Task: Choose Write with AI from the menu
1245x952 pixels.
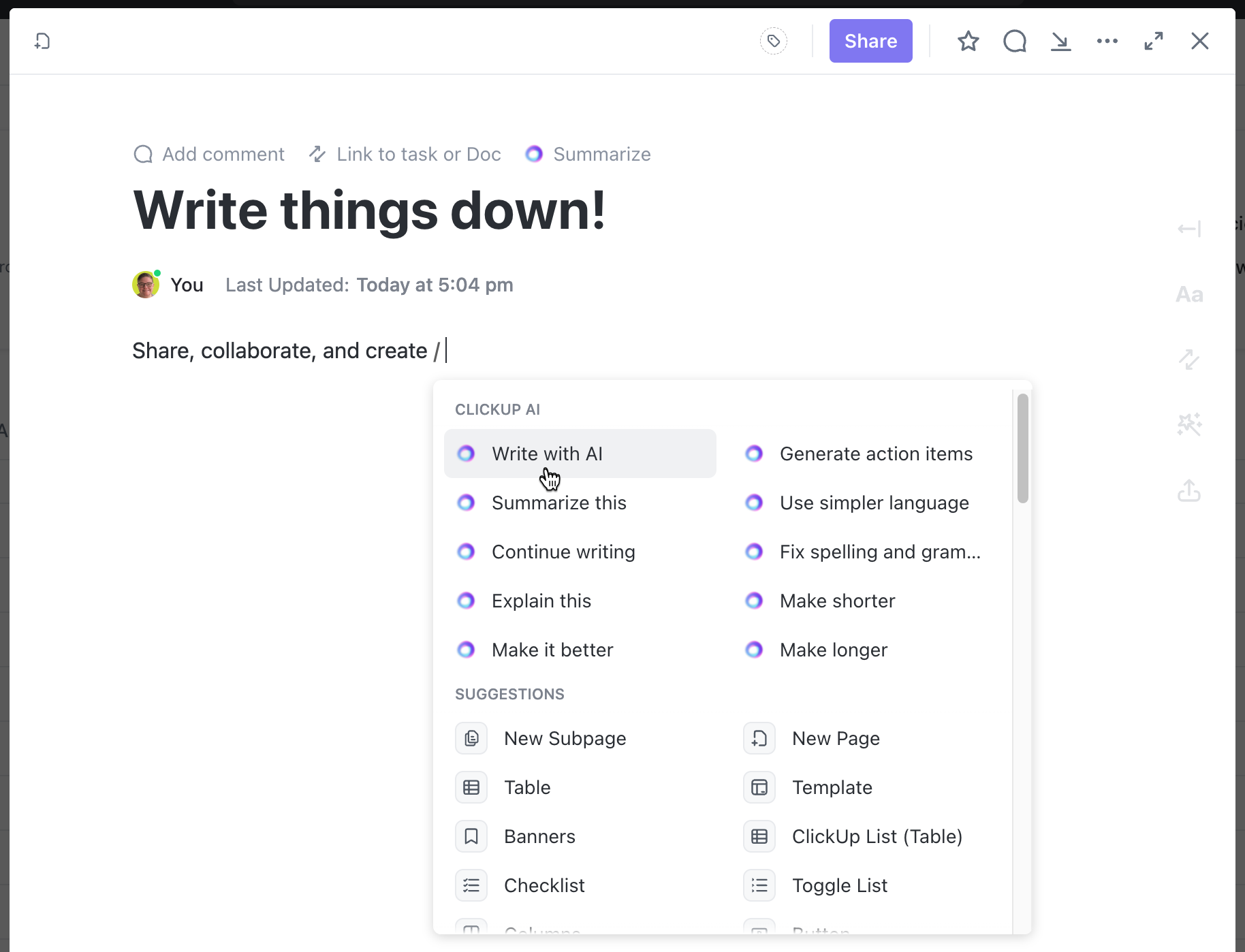Action: [x=547, y=454]
